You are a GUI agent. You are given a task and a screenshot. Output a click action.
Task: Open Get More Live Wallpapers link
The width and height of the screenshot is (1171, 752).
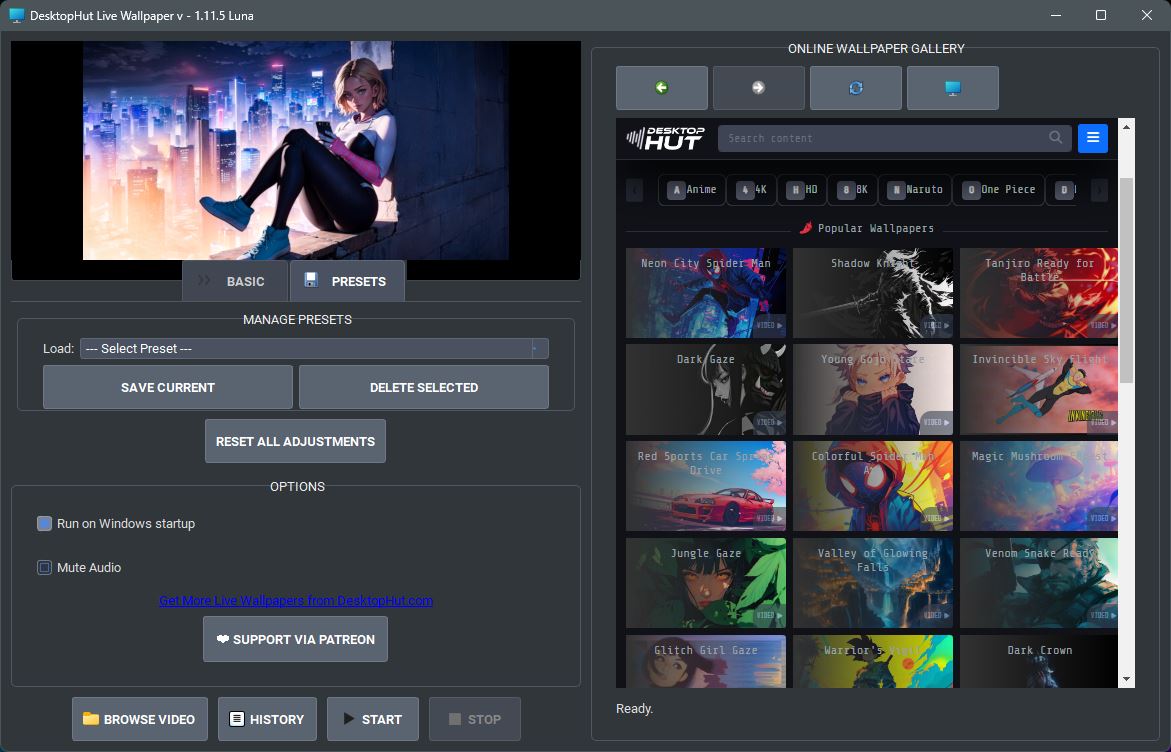[296, 600]
